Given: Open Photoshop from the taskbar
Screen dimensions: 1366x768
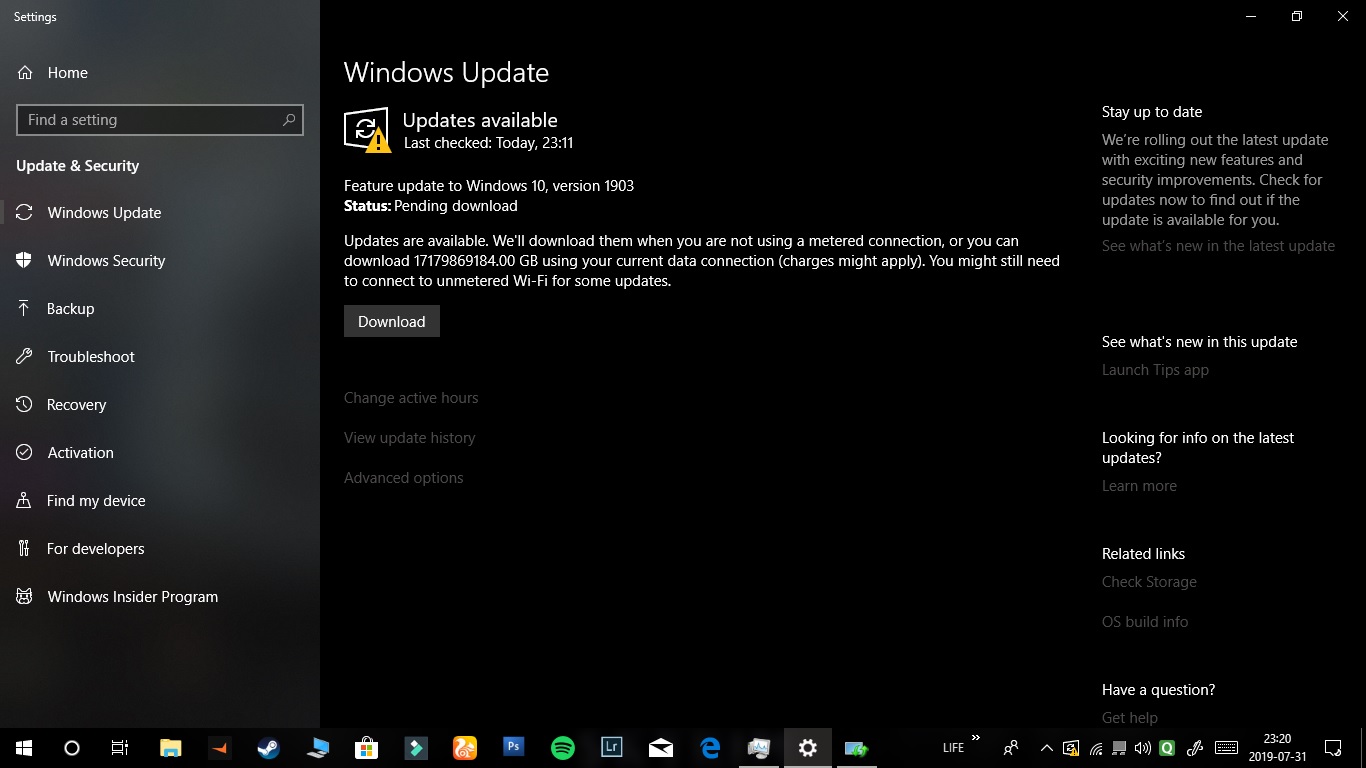Looking at the screenshot, I should (514, 748).
